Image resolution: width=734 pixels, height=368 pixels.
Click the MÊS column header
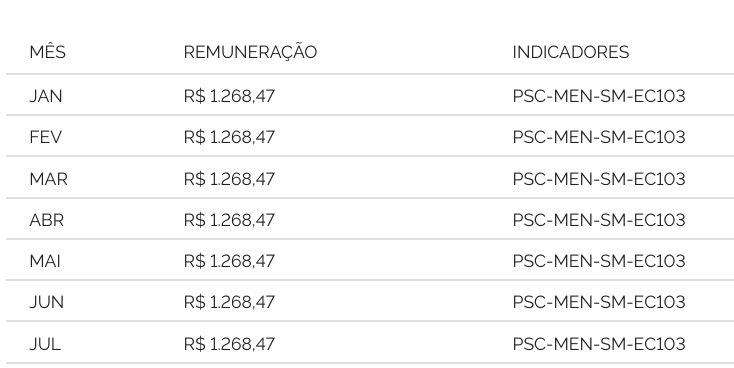pos(47,52)
